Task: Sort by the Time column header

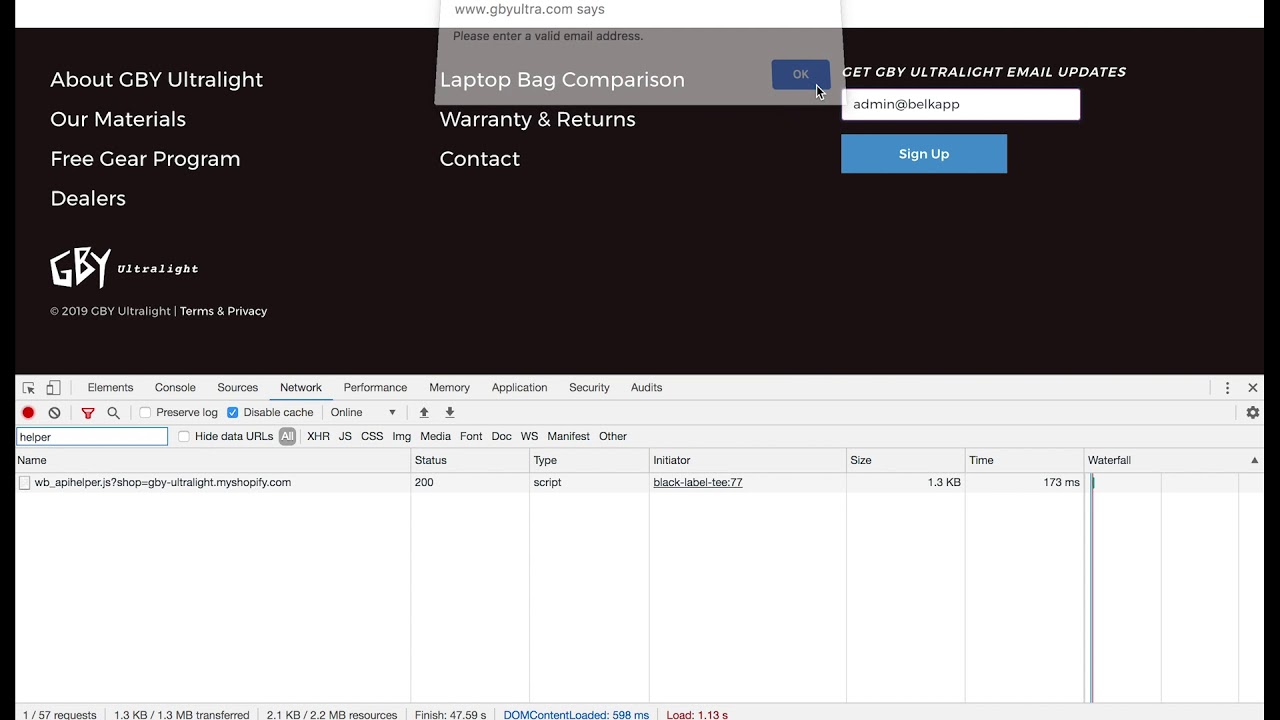Action: pyautogui.click(x=1024, y=460)
